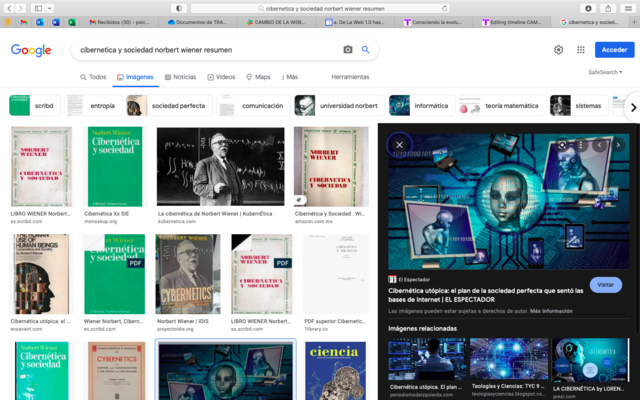Filter by the sistemas chip

pos(579,106)
